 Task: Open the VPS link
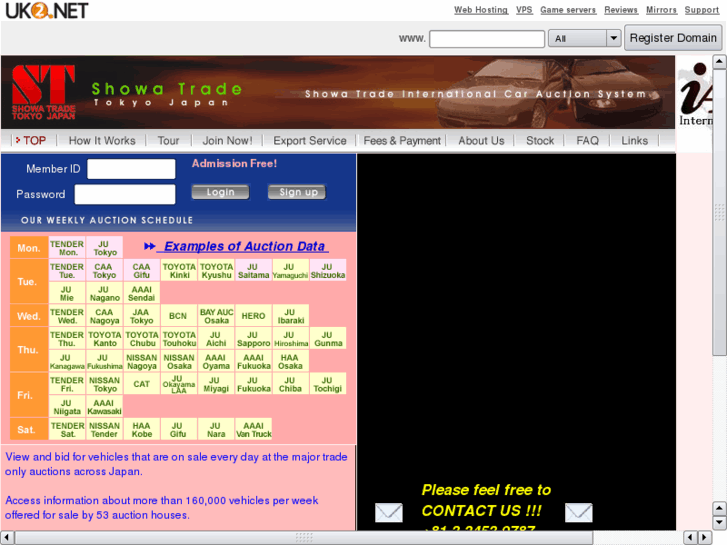[x=524, y=10]
